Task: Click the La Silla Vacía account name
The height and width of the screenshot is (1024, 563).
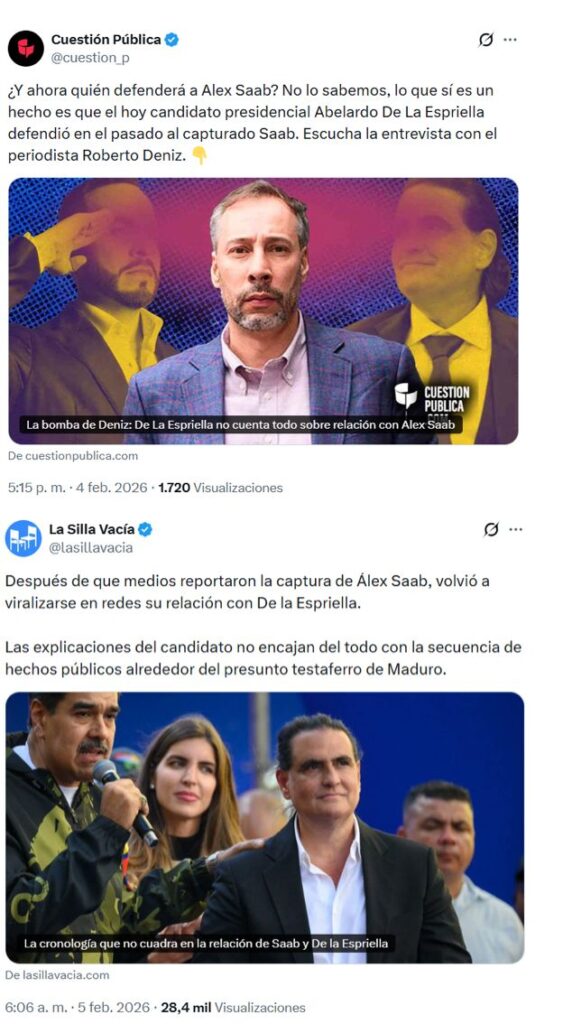Action: pos(91,530)
